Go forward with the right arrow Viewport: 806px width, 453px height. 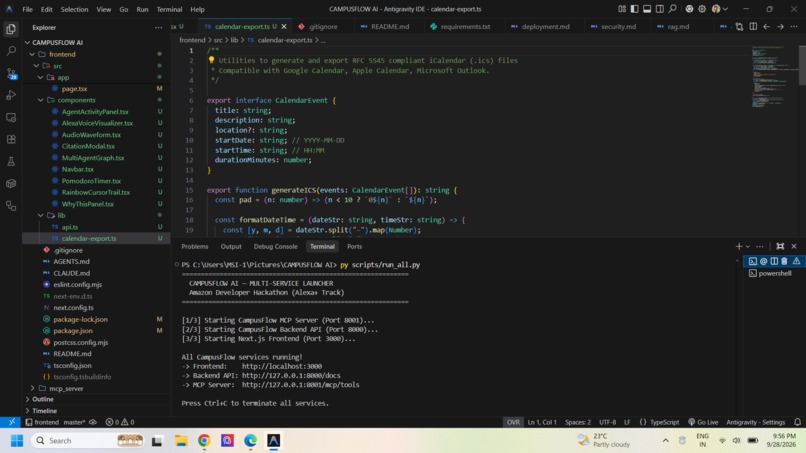click(780, 26)
